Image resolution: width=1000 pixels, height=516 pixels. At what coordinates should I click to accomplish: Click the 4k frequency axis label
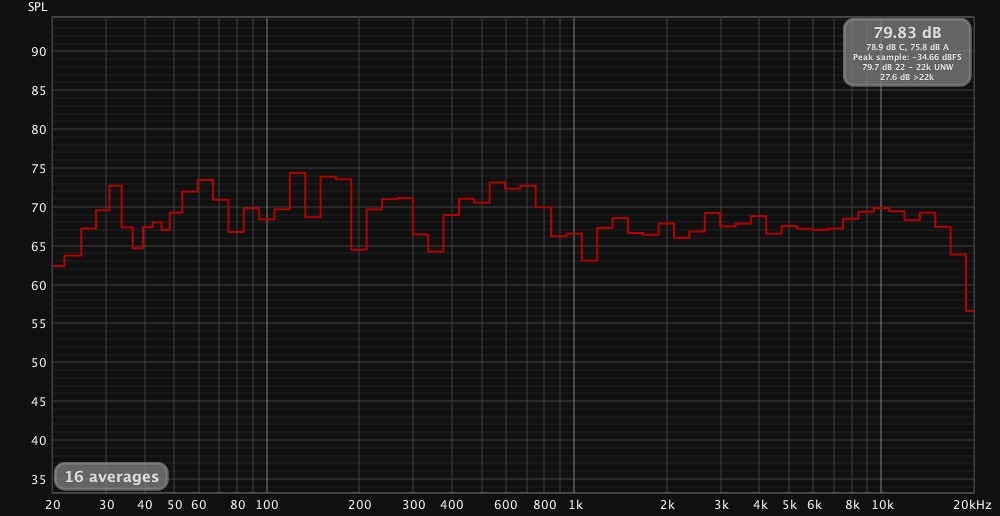point(759,505)
